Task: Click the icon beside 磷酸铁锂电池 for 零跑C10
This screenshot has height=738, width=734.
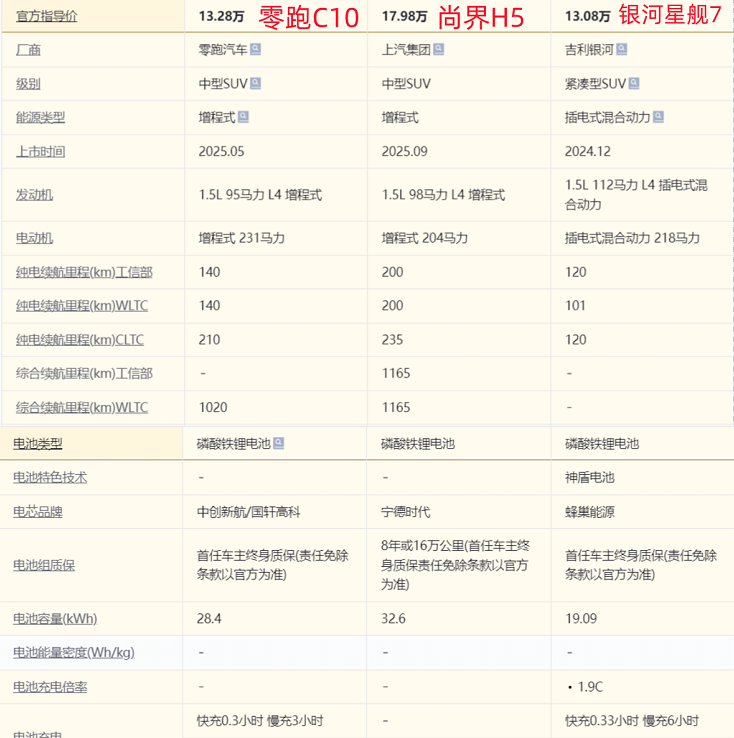Action: coord(279,443)
